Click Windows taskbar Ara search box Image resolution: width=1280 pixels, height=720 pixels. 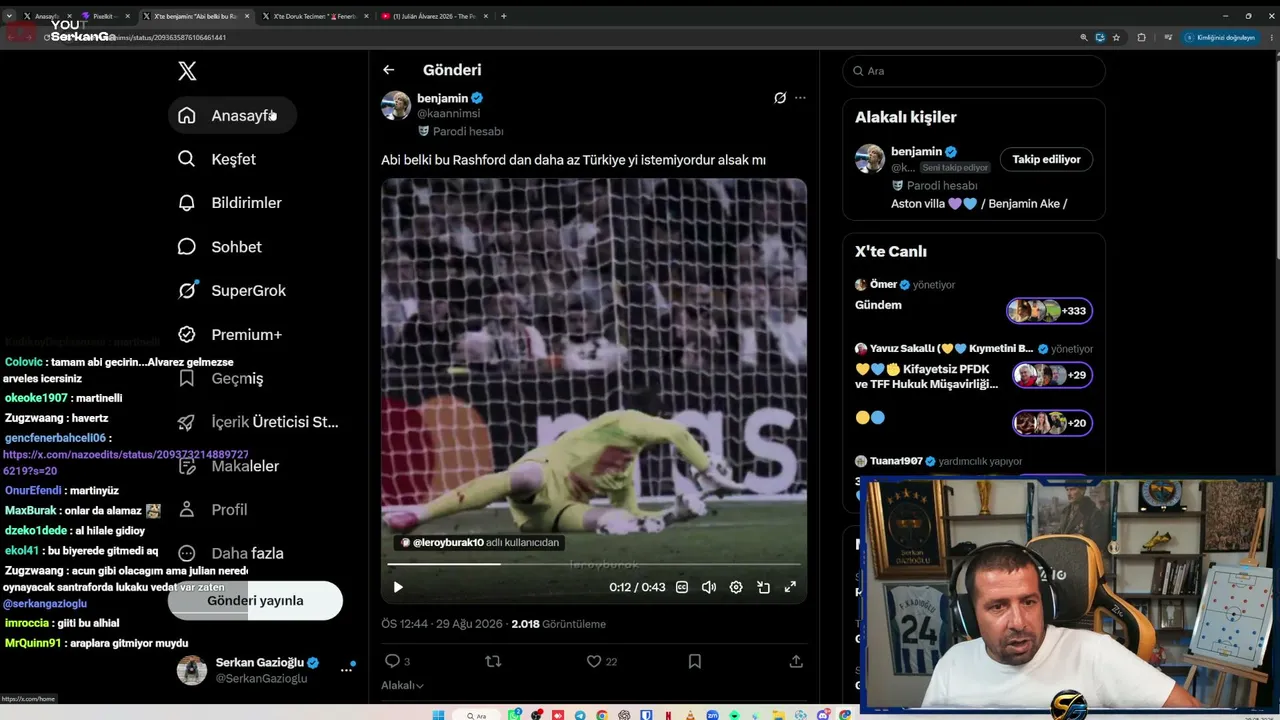coord(477,715)
